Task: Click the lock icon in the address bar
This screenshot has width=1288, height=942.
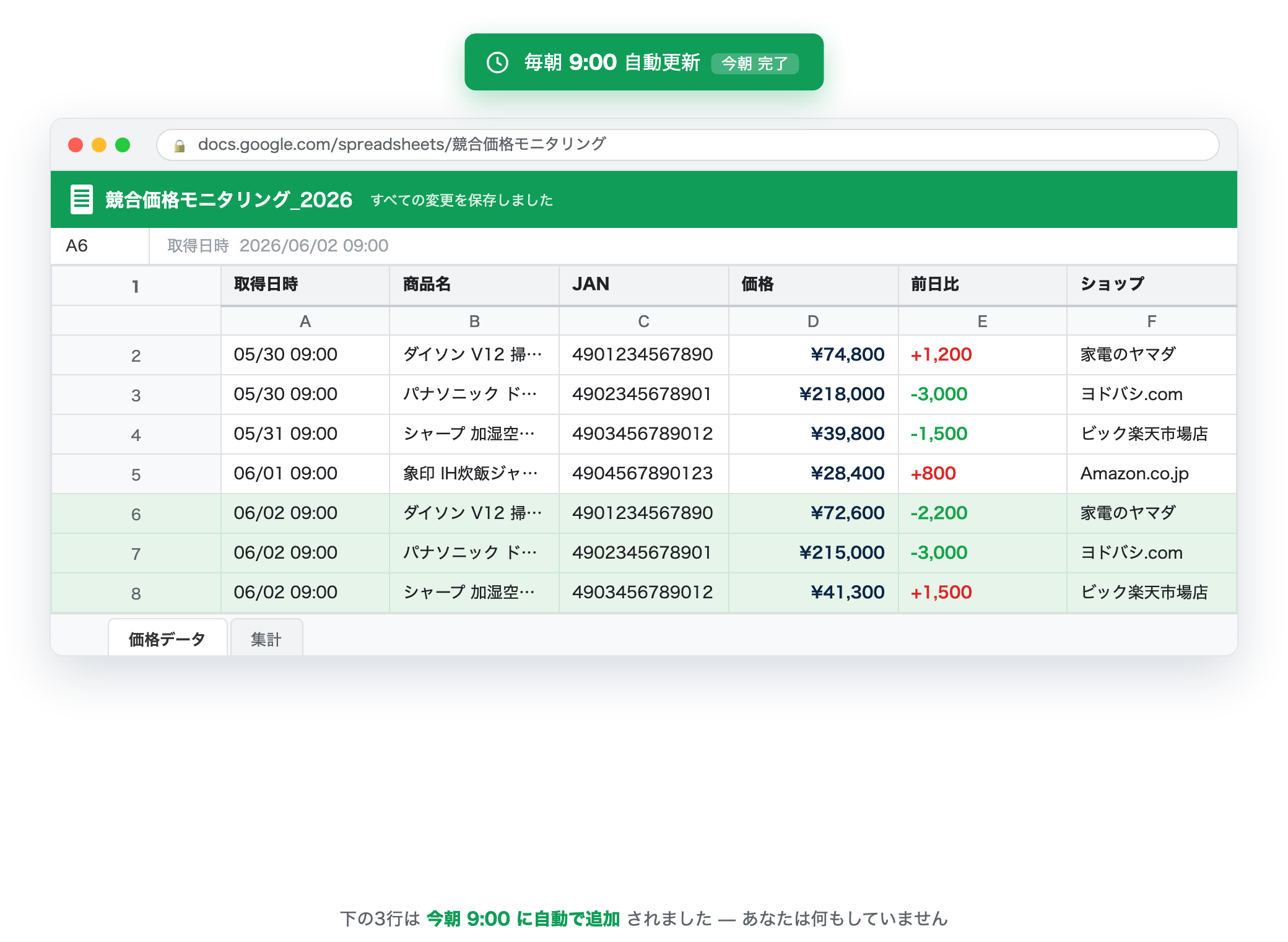Action: click(180, 146)
